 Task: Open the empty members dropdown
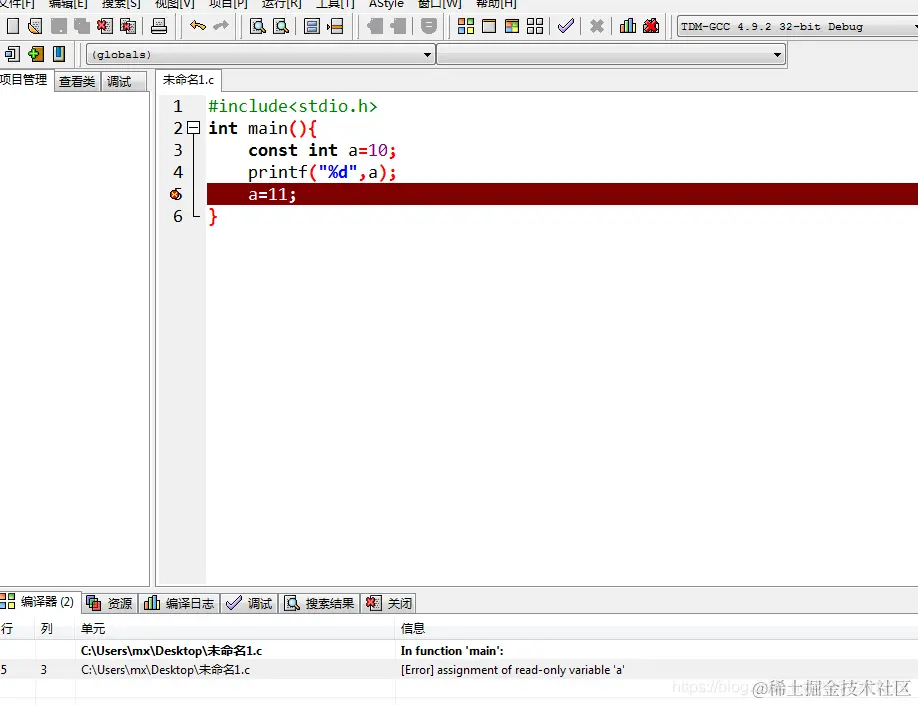(x=610, y=54)
